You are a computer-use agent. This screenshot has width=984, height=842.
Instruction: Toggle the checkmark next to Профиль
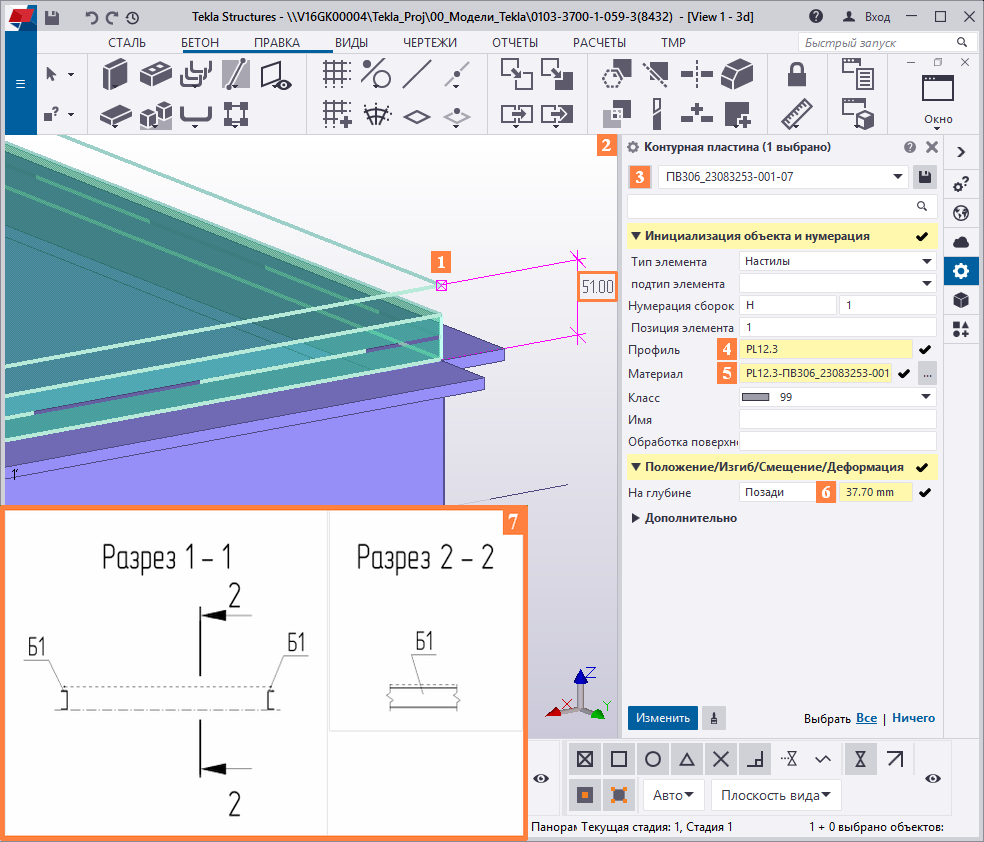(924, 349)
